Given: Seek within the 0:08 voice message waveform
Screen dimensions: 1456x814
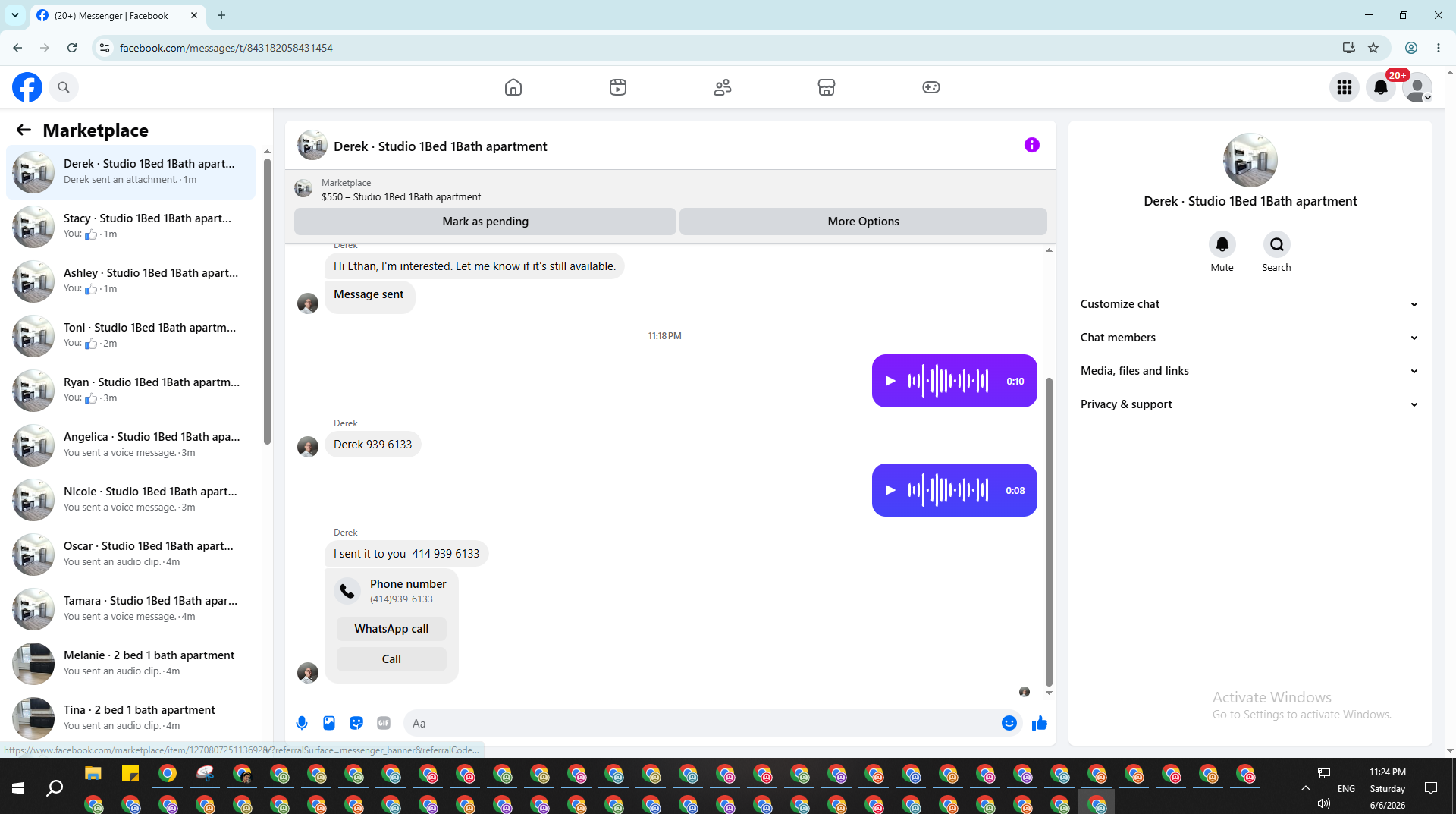Looking at the screenshot, I should [949, 490].
